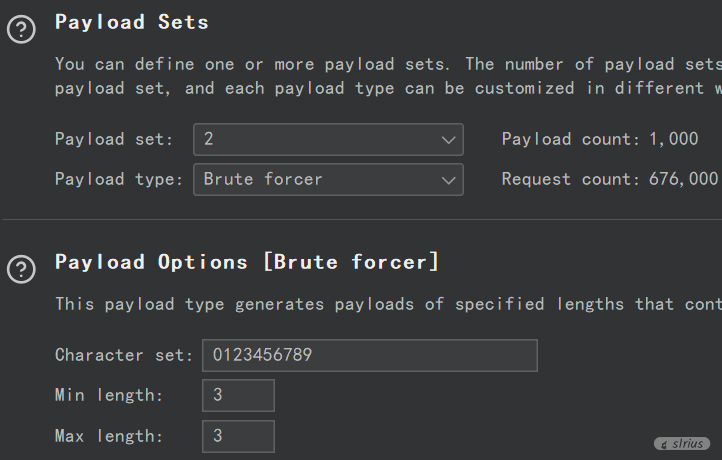Click into the Max length field
The height and width of the screenshot is (460, 722).
point(238,436)
